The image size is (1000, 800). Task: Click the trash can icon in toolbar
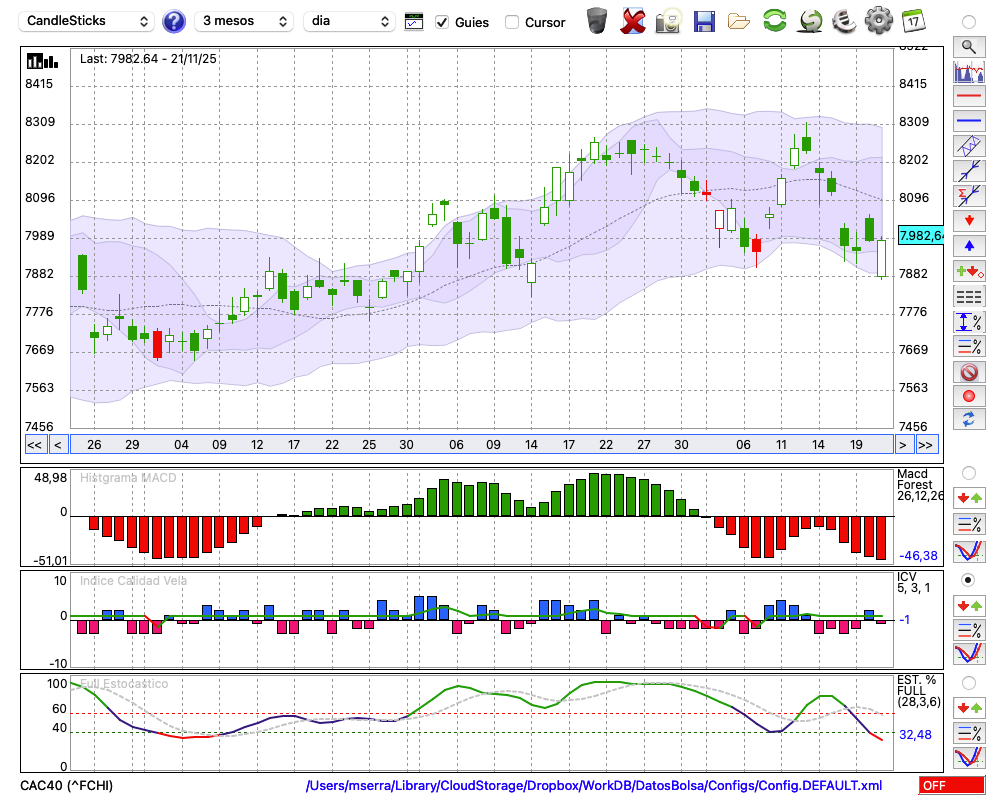[x=597, y=21]
